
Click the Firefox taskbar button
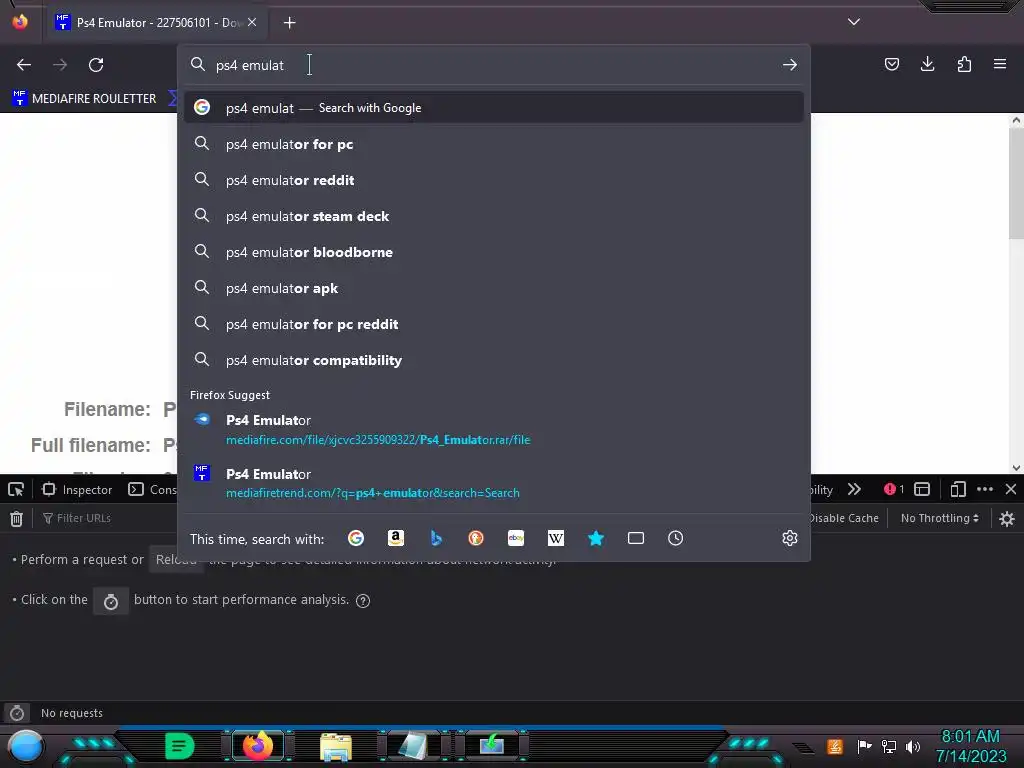257,745
